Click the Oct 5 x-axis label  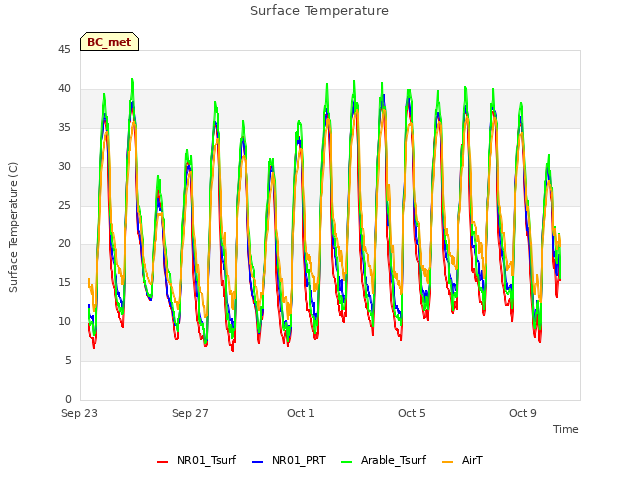click(x=412, y=413)
